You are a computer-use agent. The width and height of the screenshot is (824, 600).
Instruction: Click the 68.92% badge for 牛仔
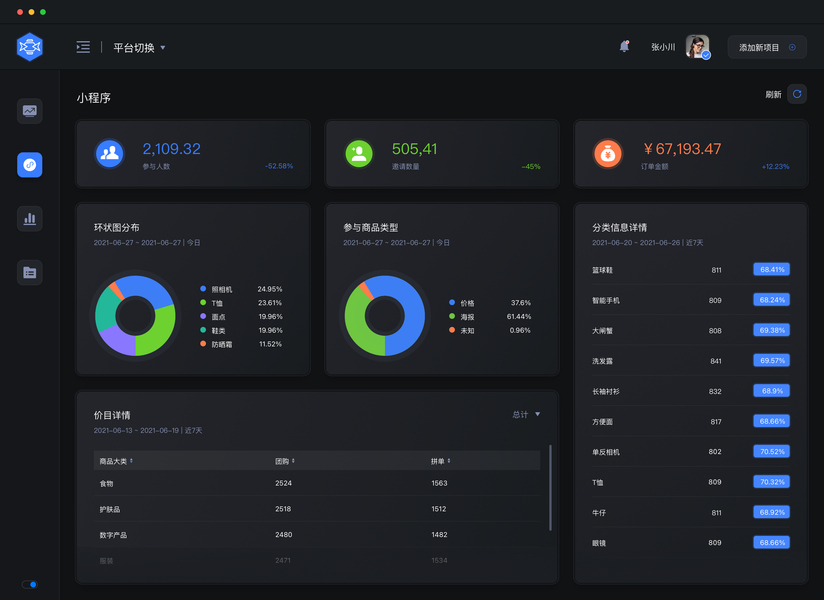click(x=771, y=512)
